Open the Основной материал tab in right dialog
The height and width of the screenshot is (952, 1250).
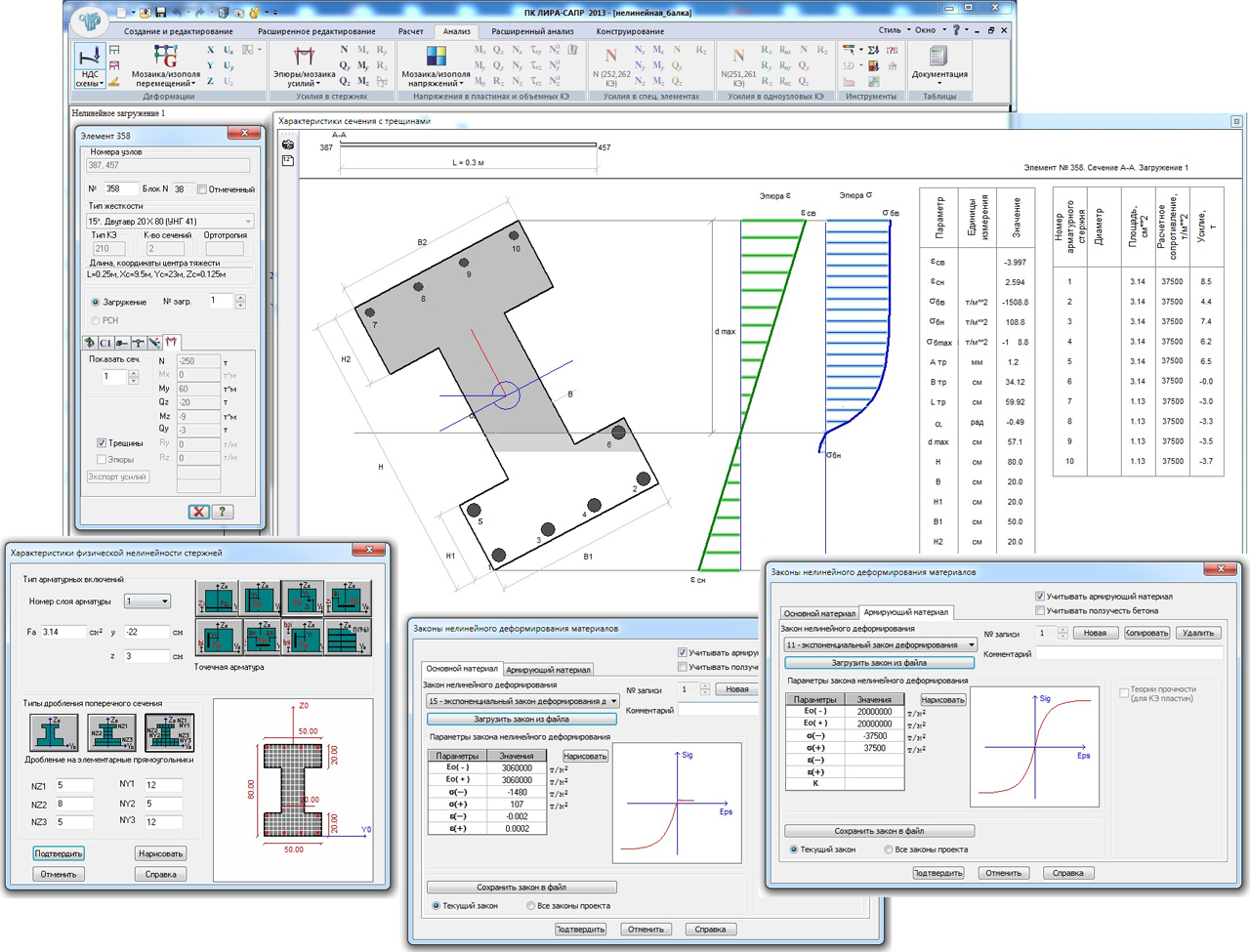[819, 613]
